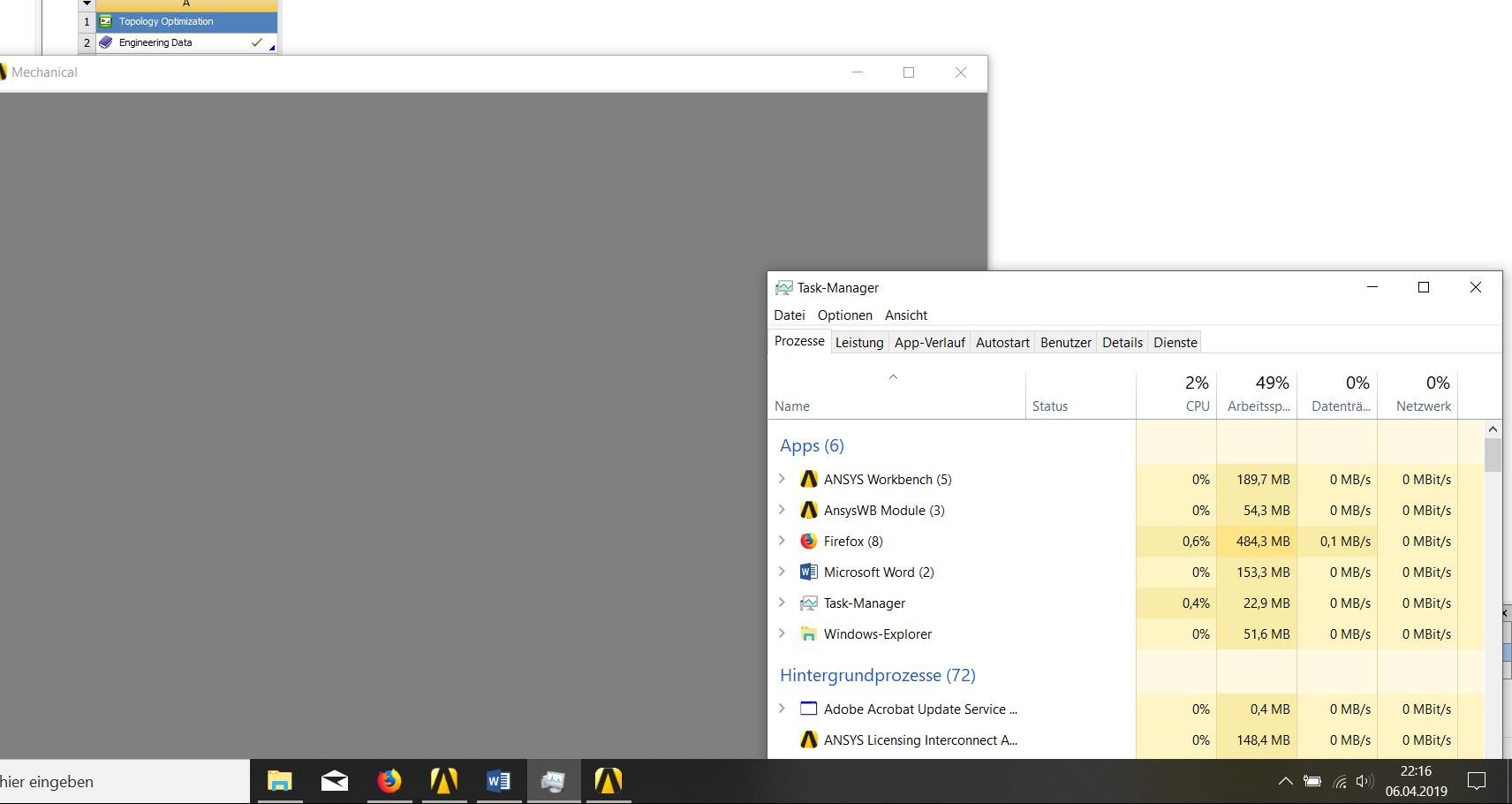This screenshot has height=804, width=1512.
Task: Click the Topology Optimization cell icon
Action: coord(106,21)
